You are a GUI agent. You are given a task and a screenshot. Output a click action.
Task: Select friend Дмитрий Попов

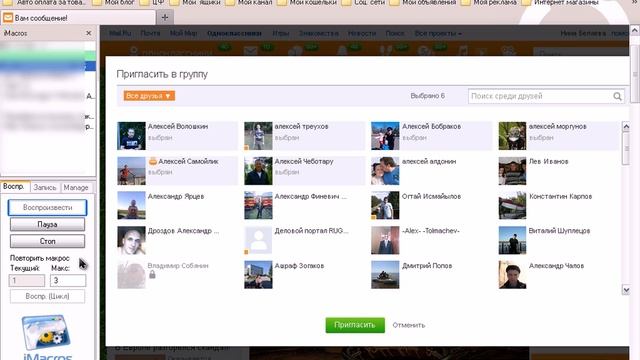coord(431,275)
